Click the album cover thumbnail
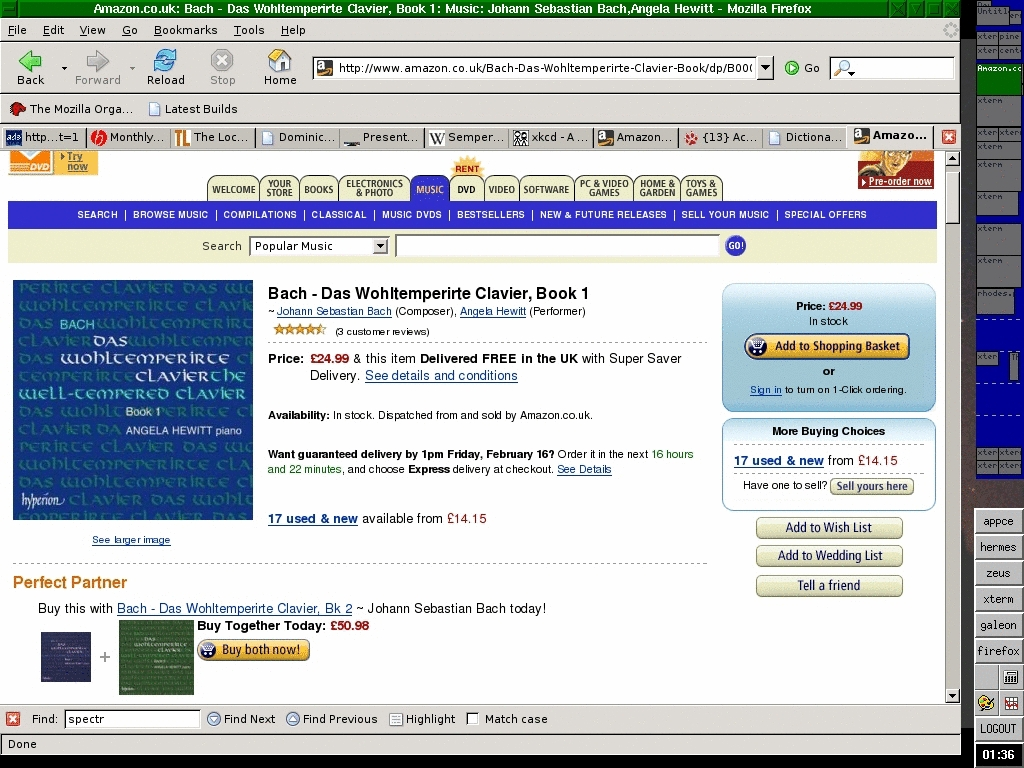This screenshot has height=768, width=1024. click(x=133, y=400)
